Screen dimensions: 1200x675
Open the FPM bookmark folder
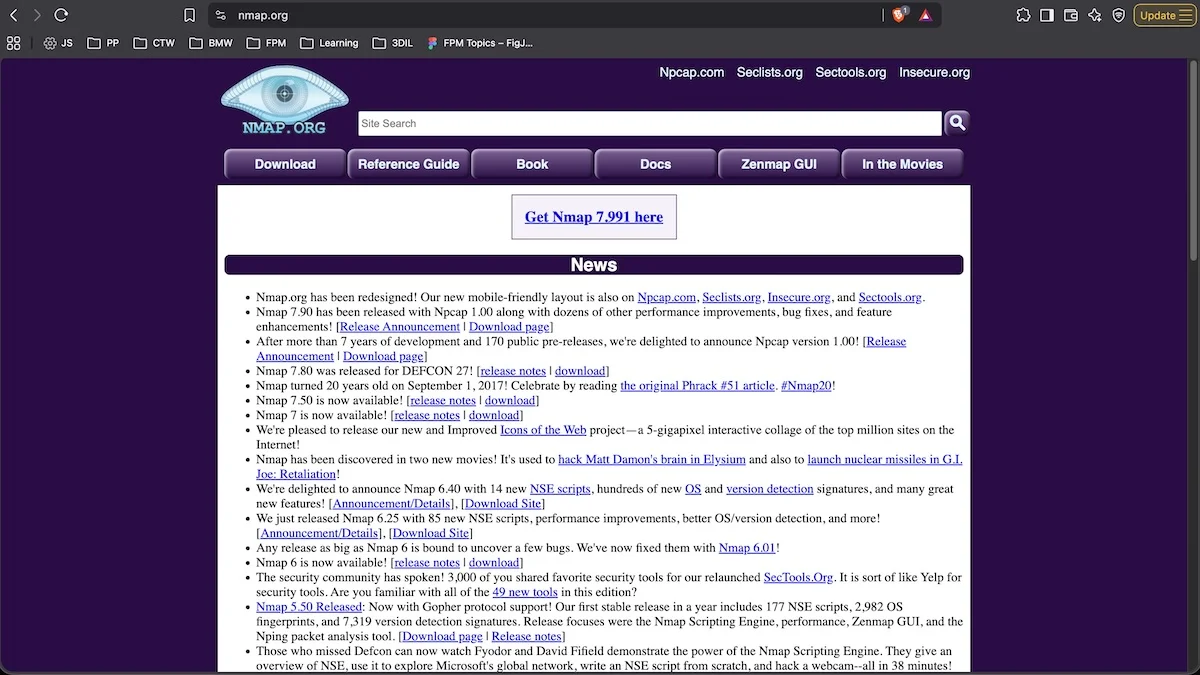(266, 43)
